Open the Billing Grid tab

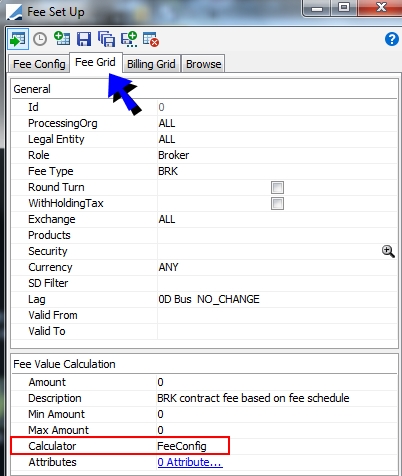[x=151, y=64]
